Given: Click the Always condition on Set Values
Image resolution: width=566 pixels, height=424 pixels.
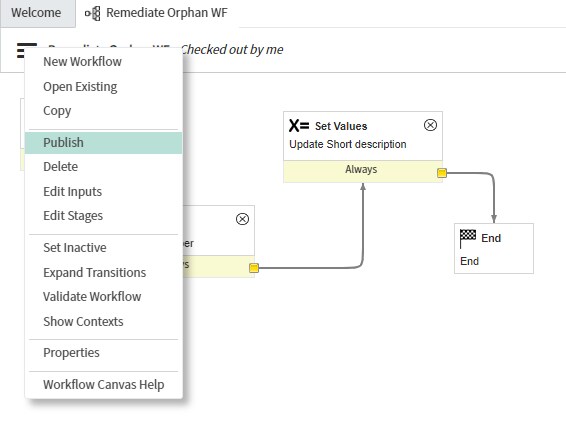Looking at the screenshot, I should pyautogui.click(x=361, y=169).
